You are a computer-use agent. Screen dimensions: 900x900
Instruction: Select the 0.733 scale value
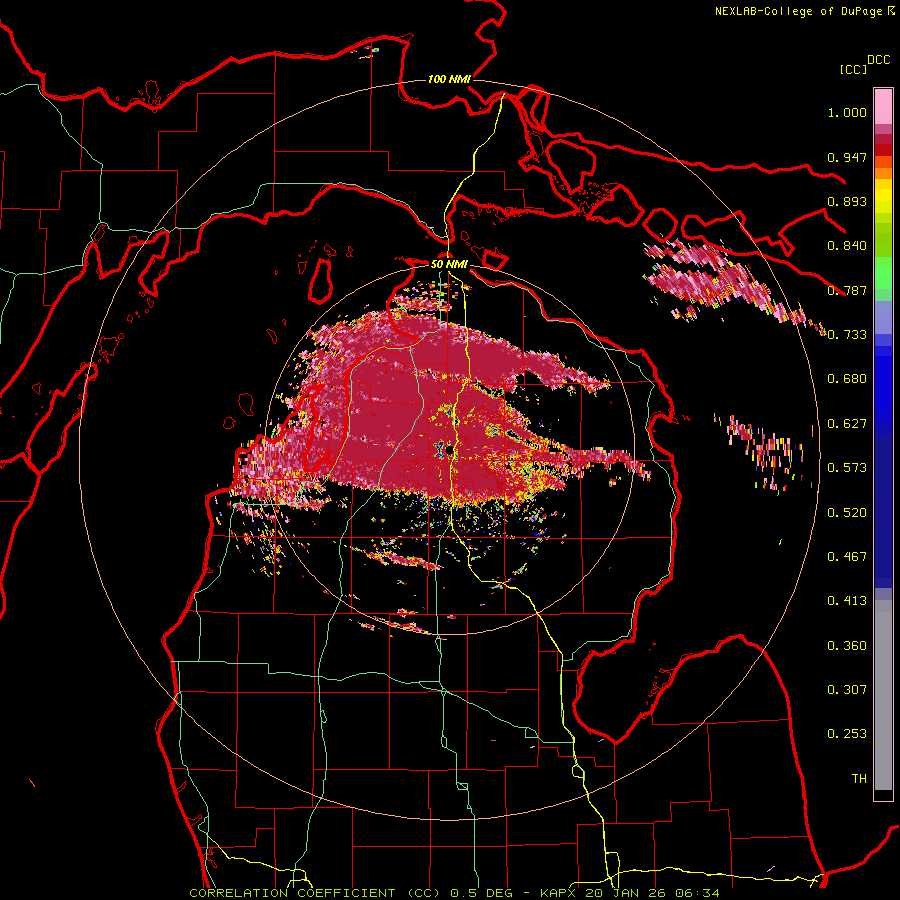point(847,335)
